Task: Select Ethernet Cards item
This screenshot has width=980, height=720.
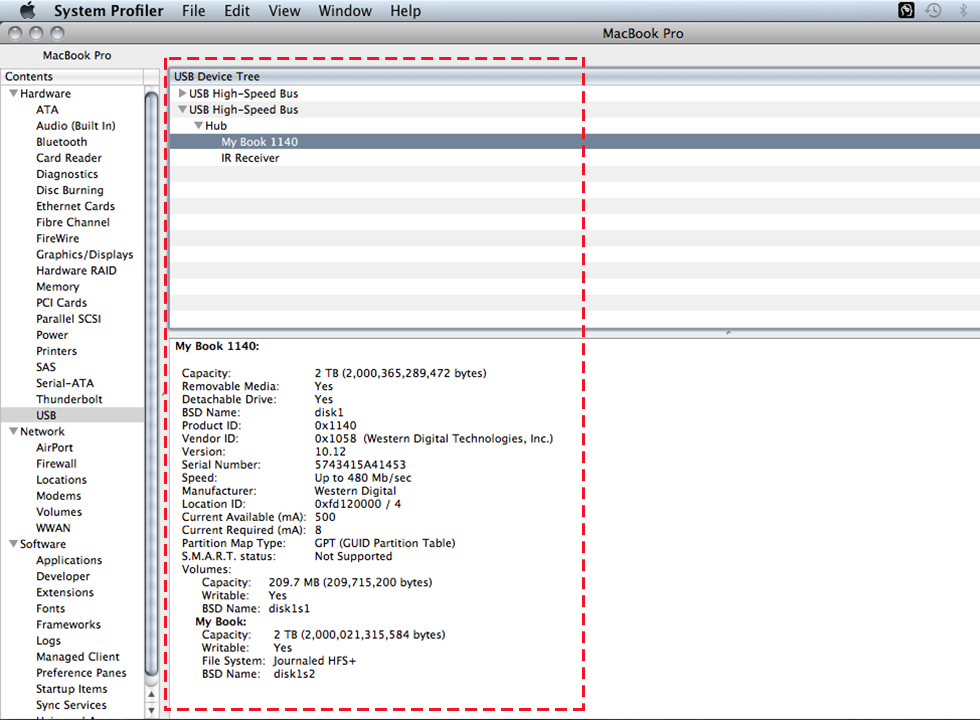Action: [x=76, y=206]
